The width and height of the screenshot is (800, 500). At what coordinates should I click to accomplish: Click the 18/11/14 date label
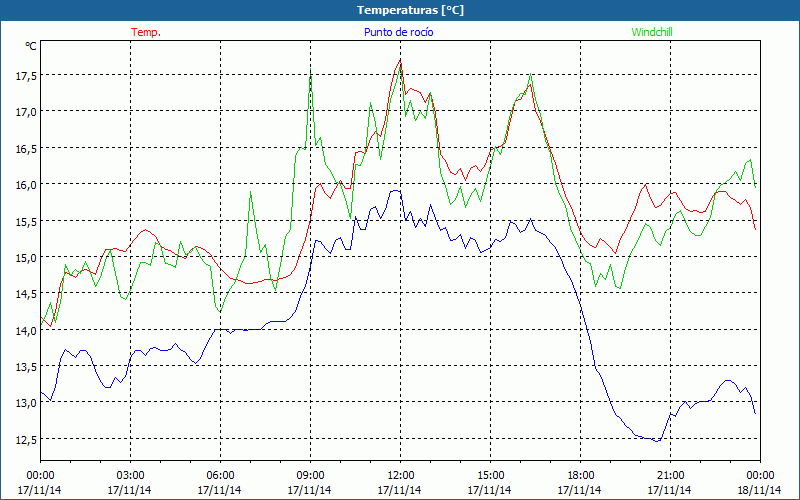coord(760,490)
